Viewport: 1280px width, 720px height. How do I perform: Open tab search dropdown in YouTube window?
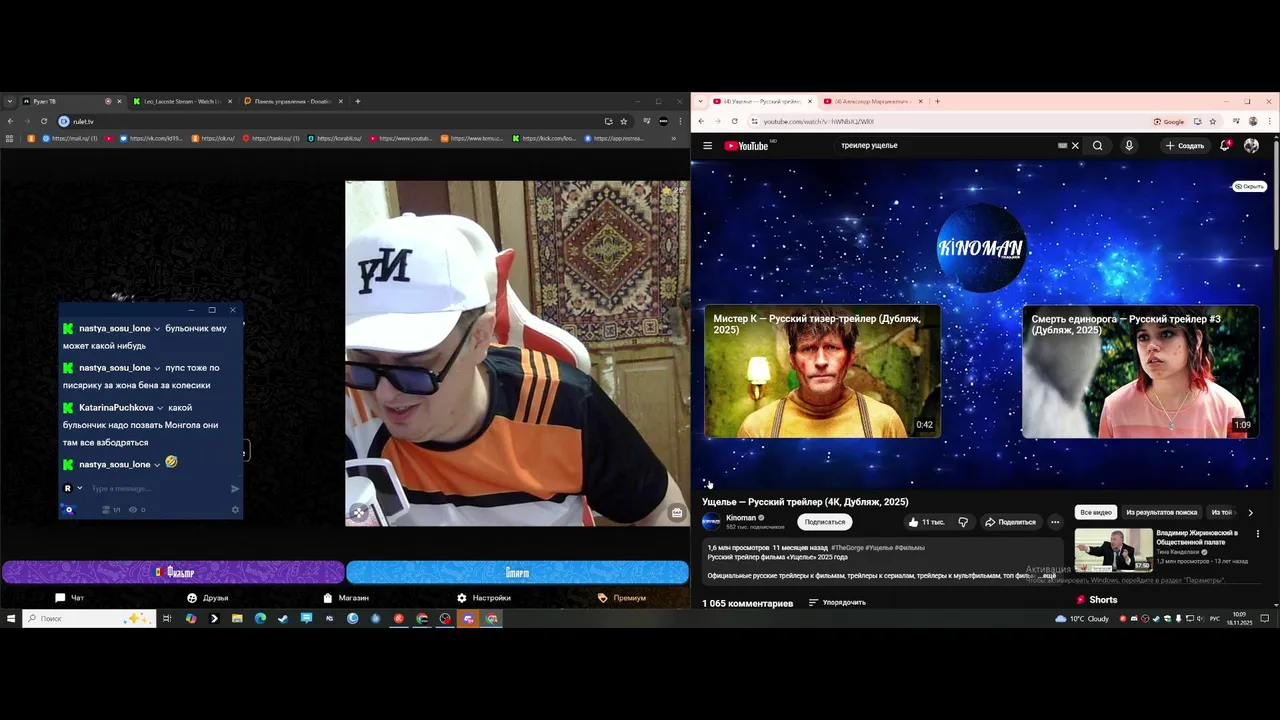click(700, 101)
